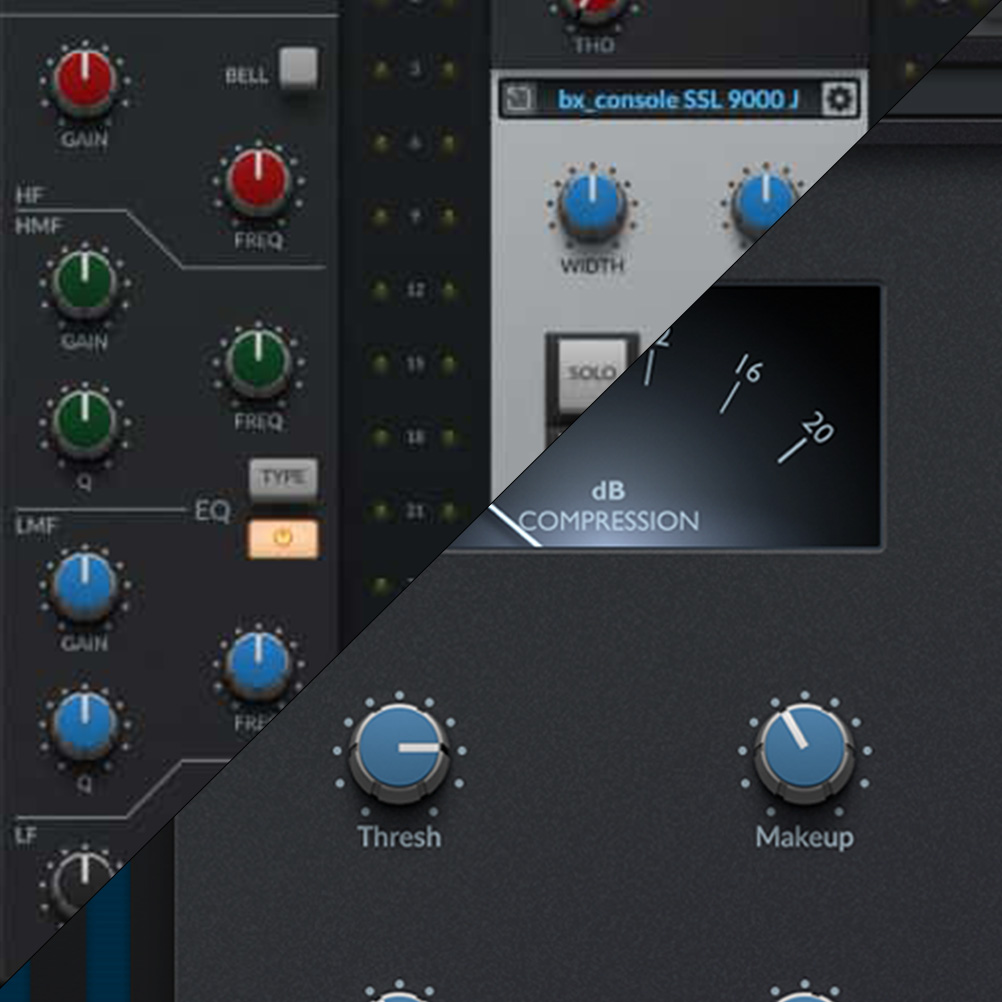This screenshot has height=1002, width=1002.
Task: Click the blue LMF GAIN knob
Action: coord(85,587)
